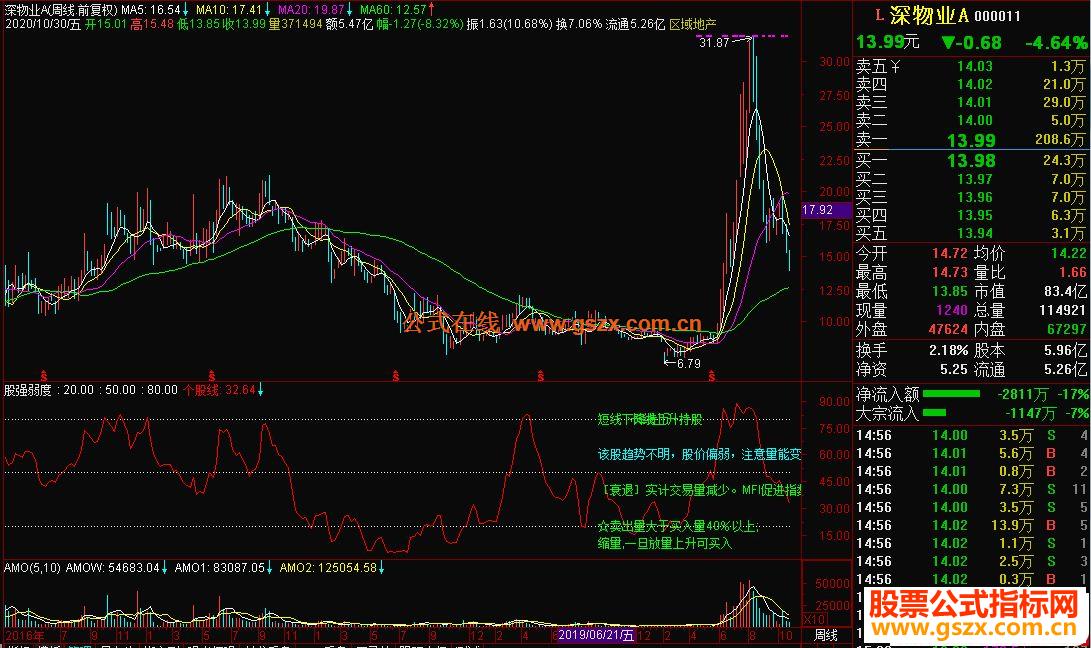The width and height of the screenshot is (1091, 648).
Task: Click the 买五 price 13.94
Action: coord(975,234)
